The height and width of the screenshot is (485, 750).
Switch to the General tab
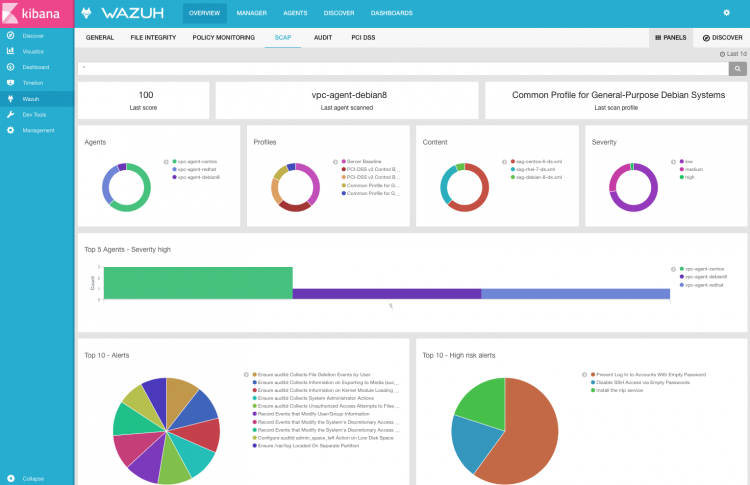(x=100, y=37)
